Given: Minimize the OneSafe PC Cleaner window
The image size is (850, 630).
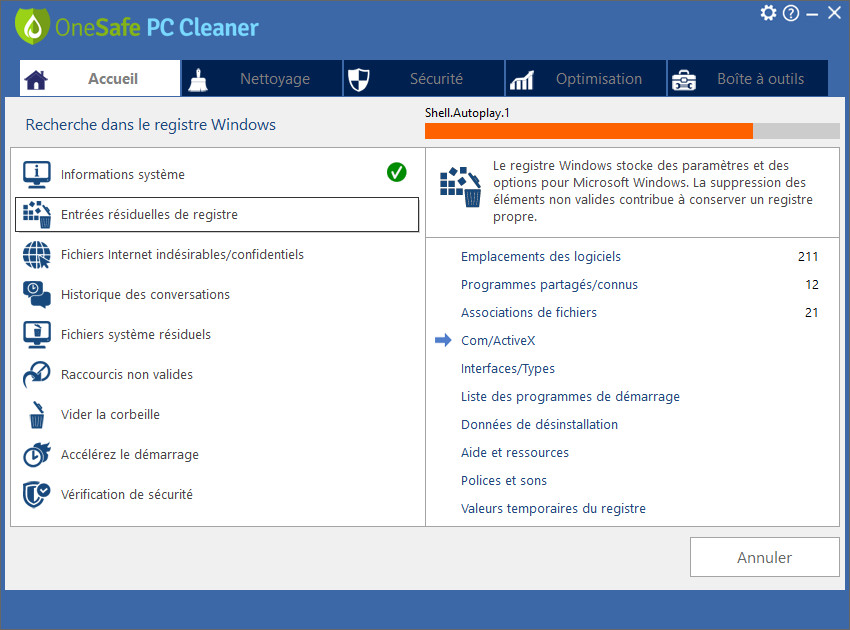Looking at the screenshot, I should point(812,14).
